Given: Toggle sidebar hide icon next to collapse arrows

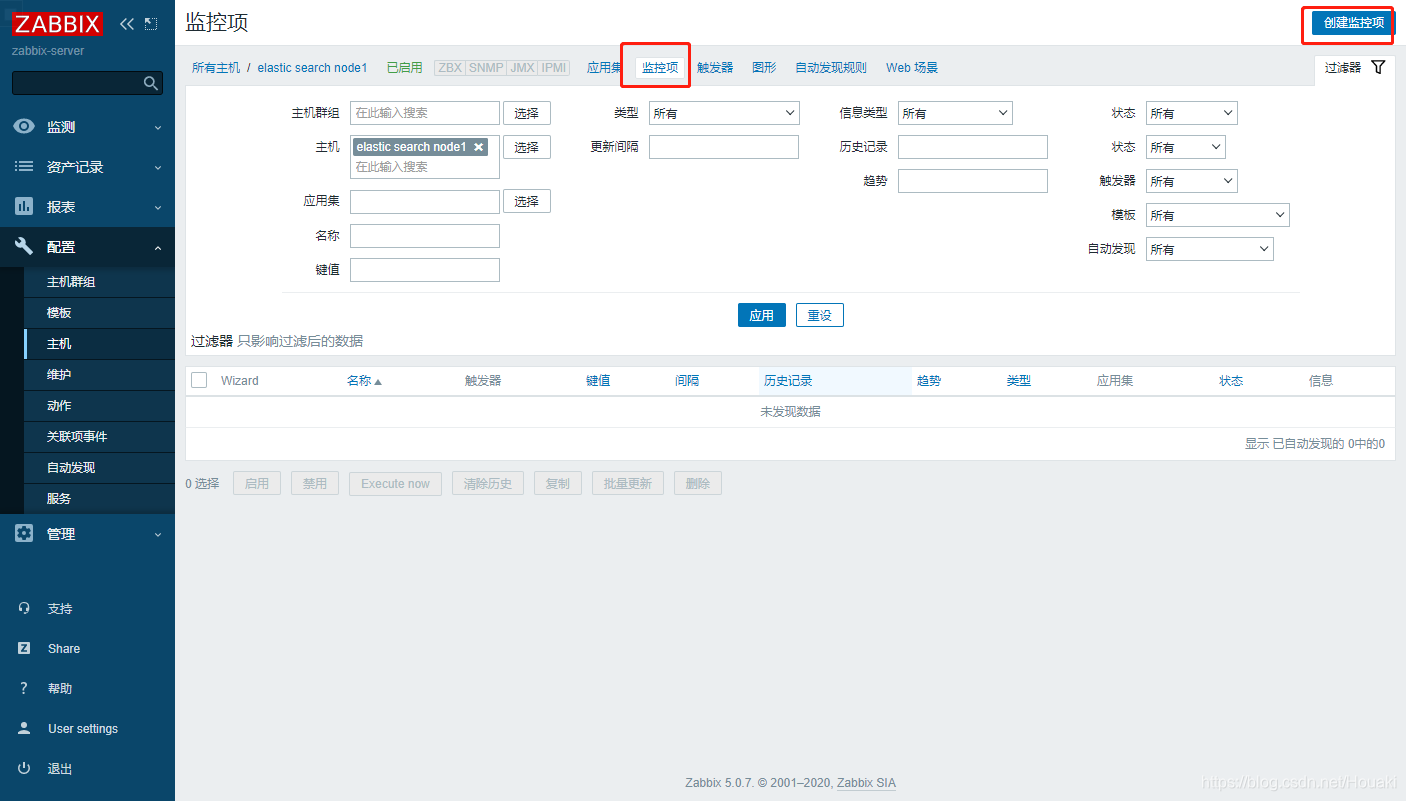Looking at the screenshot, I should pyautogui.click(x=151, y=23).
